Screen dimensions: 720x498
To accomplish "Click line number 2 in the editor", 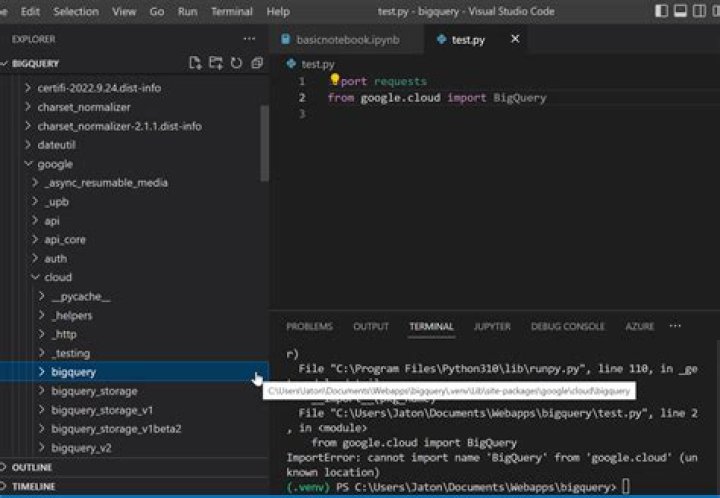I will click(x=302, y=98).
